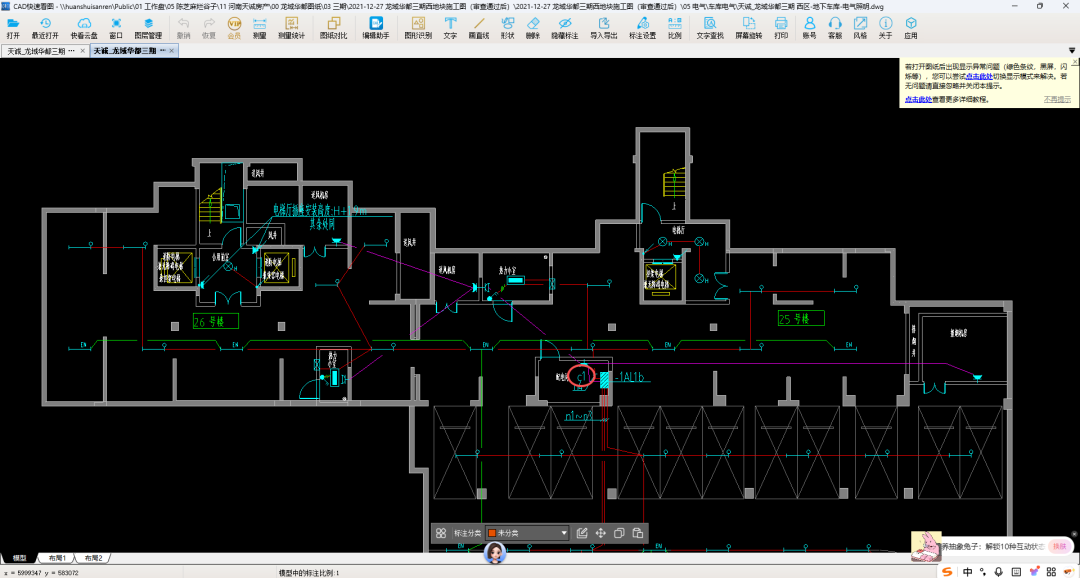
Task: Select the 文字 text annotation tool
Action: pyautogui.click(x=450, y=28)
